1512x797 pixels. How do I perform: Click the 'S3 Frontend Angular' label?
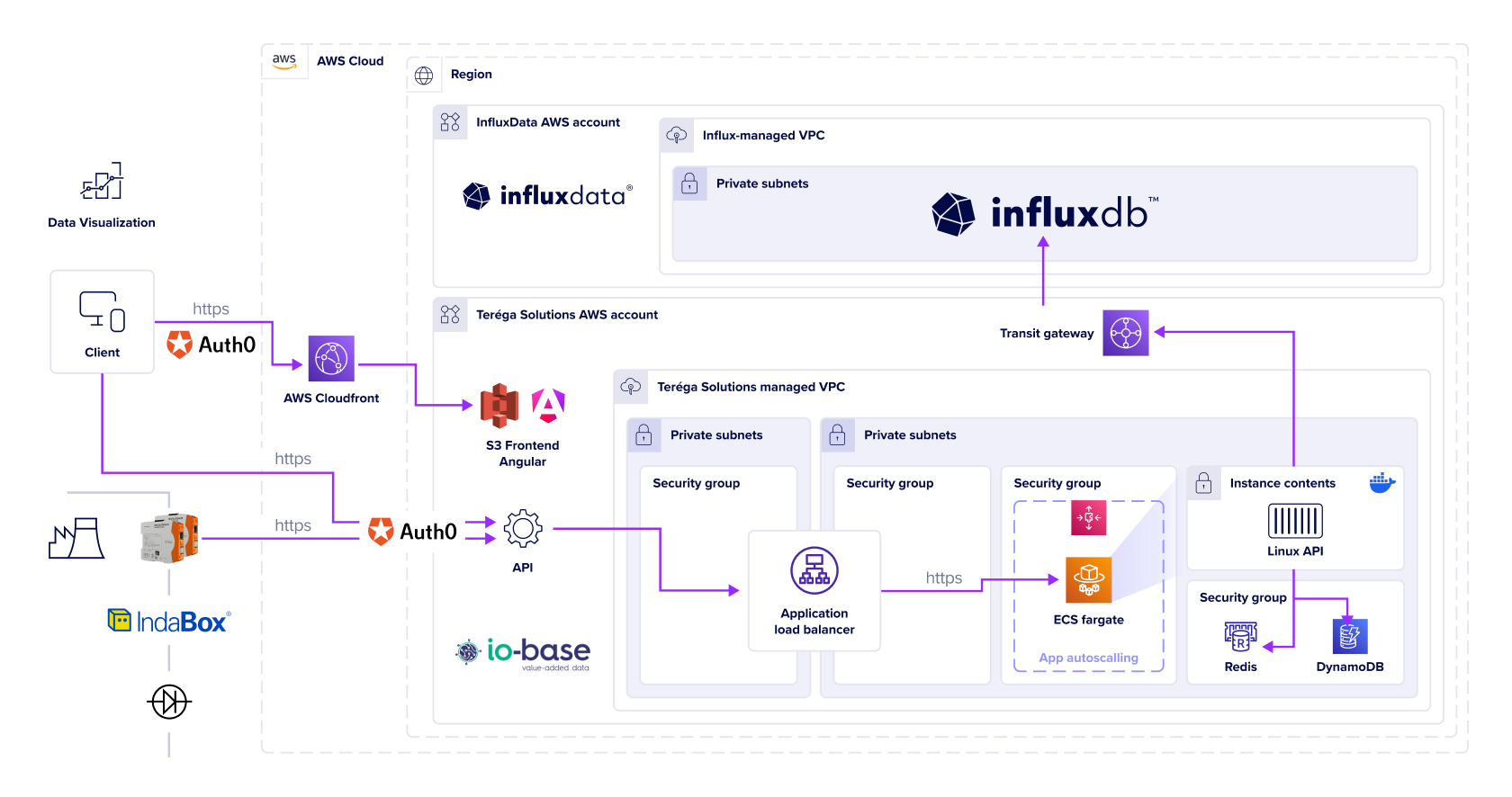pos(523,453)
